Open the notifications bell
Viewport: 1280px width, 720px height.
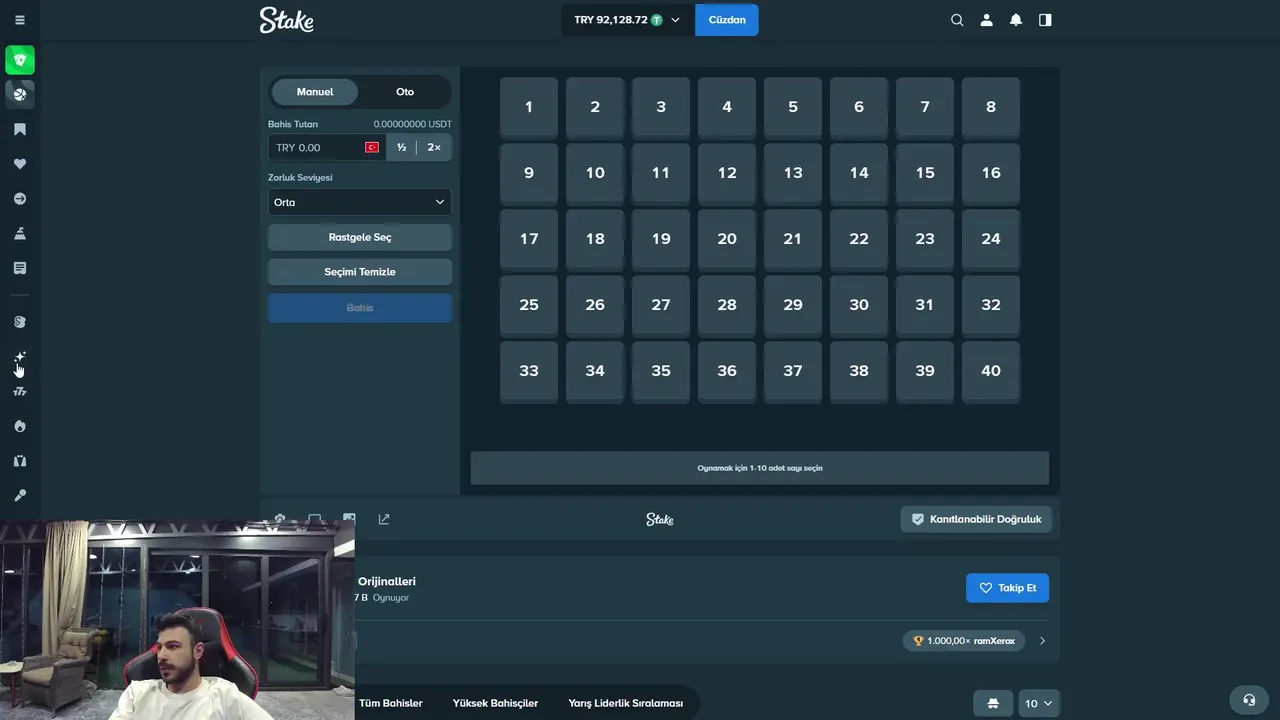(1016, 20)
